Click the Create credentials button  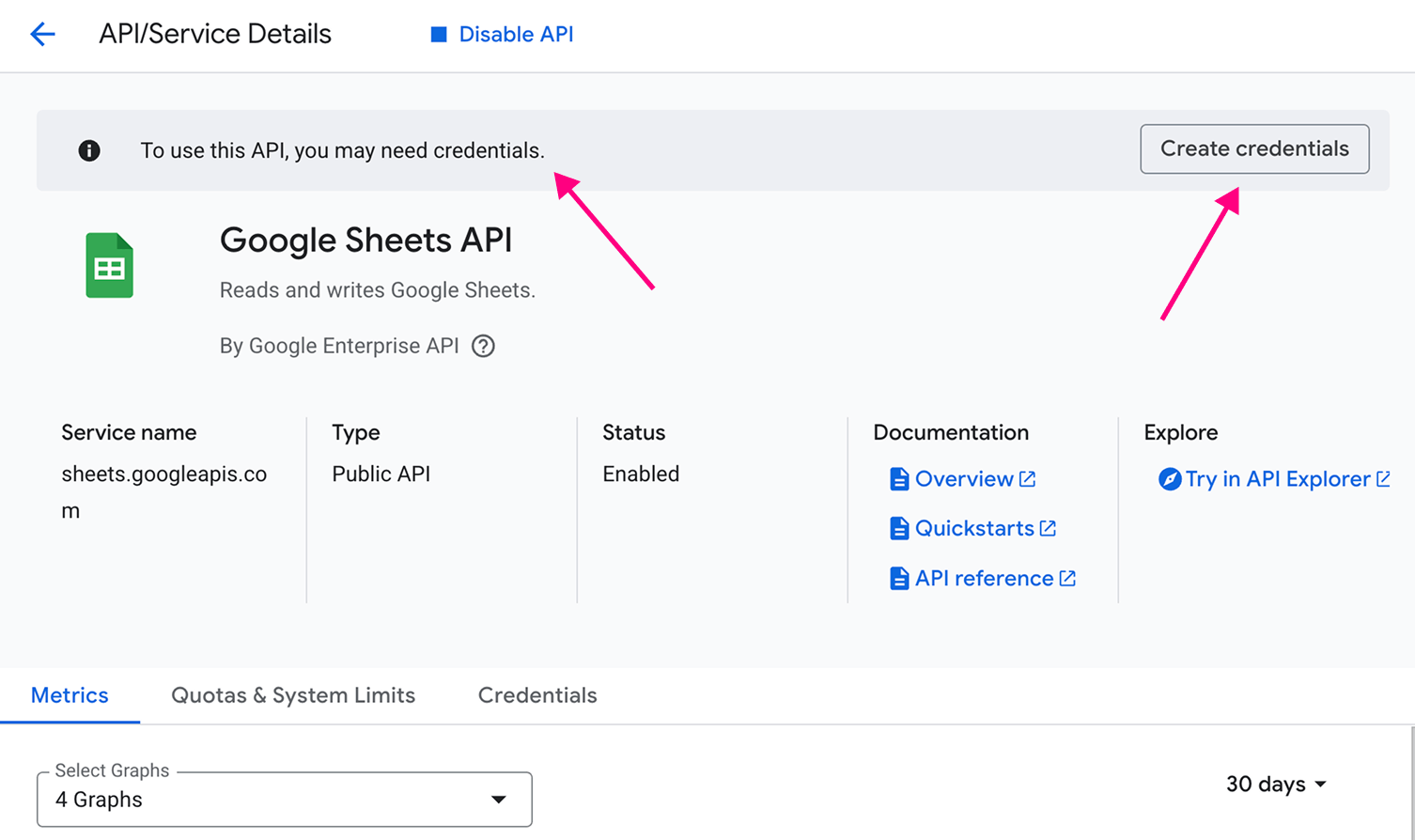[1254, 148]
